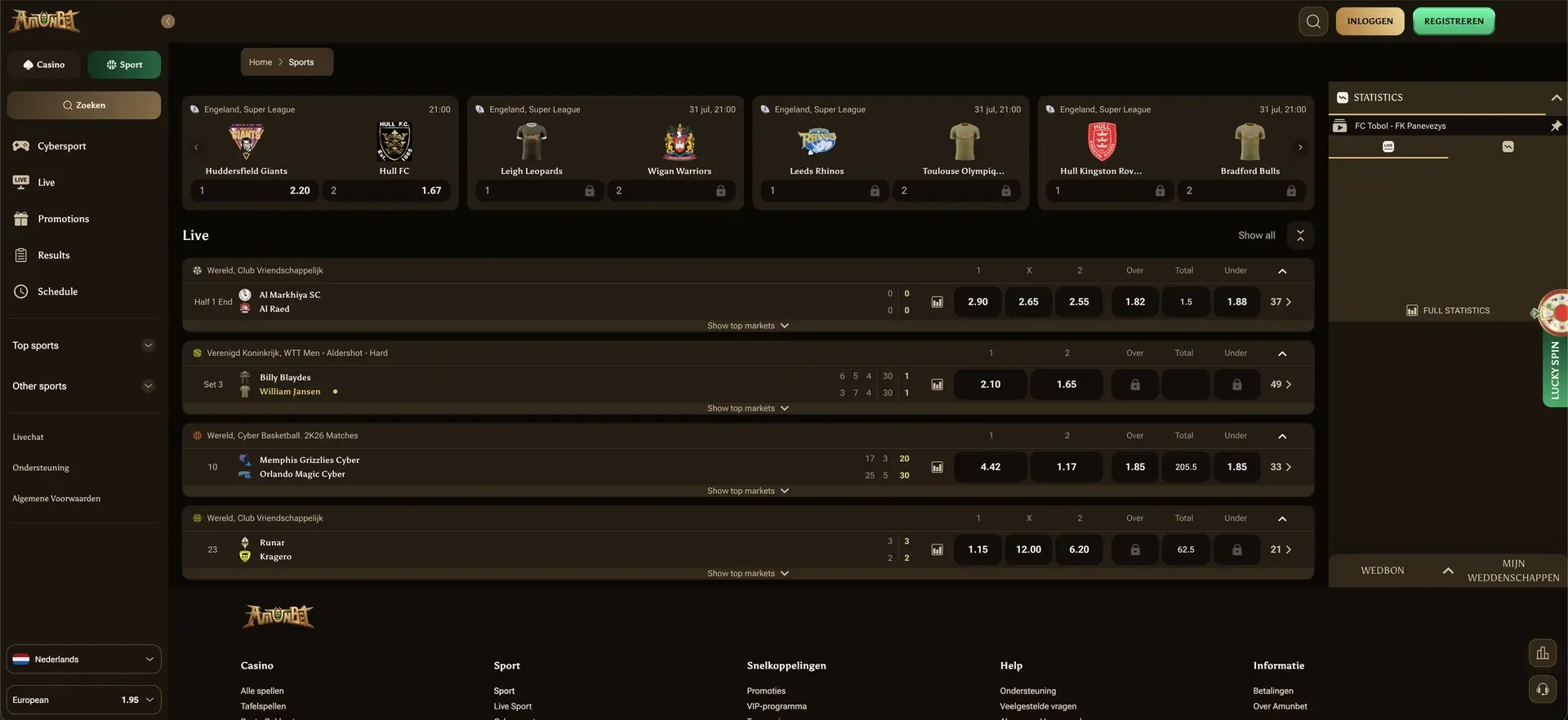Viewport: 1568px width, 720px height.
Task: Collapse all live events with the arrows icon
Action: click(1300, 235)
